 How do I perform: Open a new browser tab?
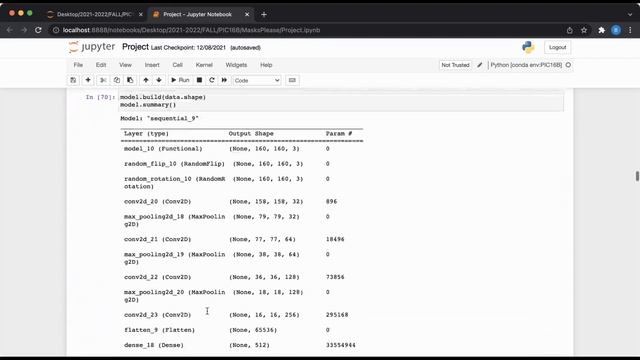coord(264,14)
